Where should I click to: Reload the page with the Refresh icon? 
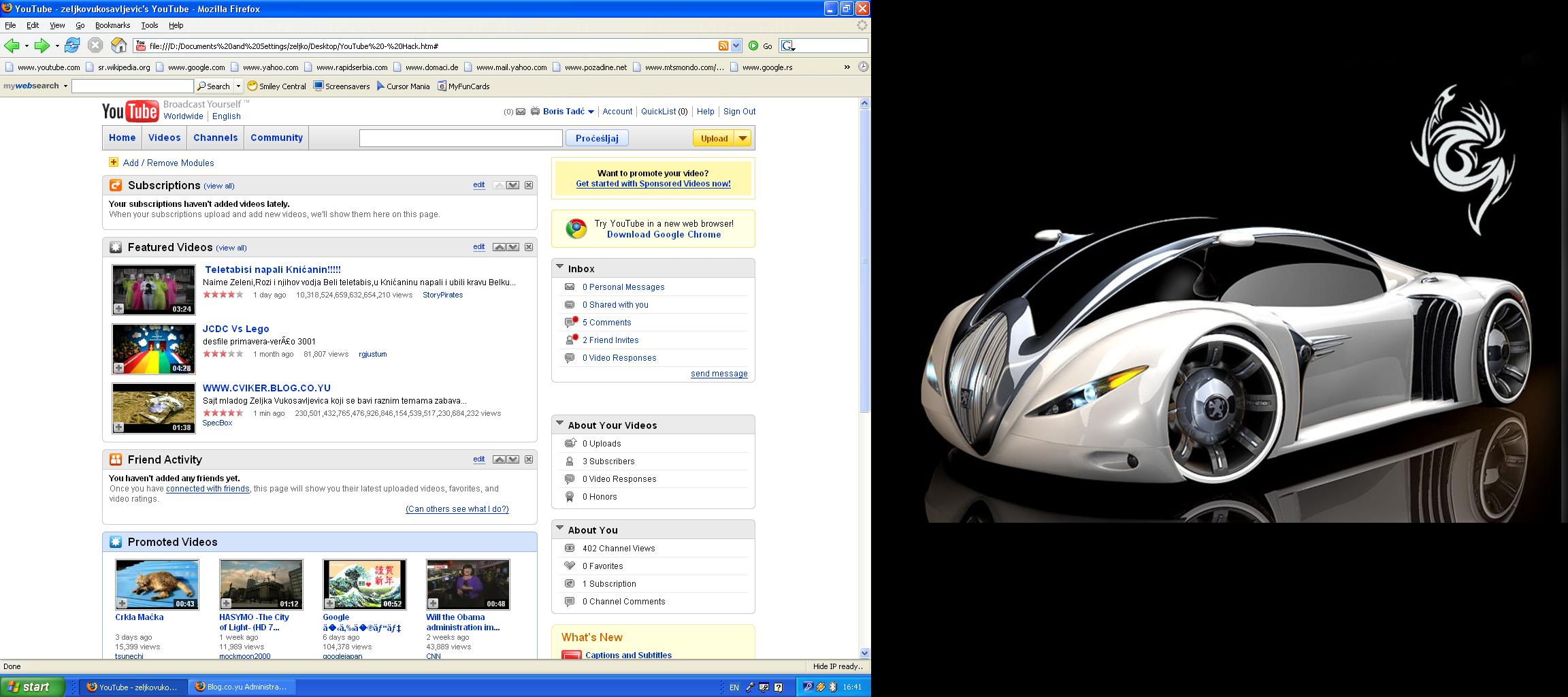click(72, 46)
